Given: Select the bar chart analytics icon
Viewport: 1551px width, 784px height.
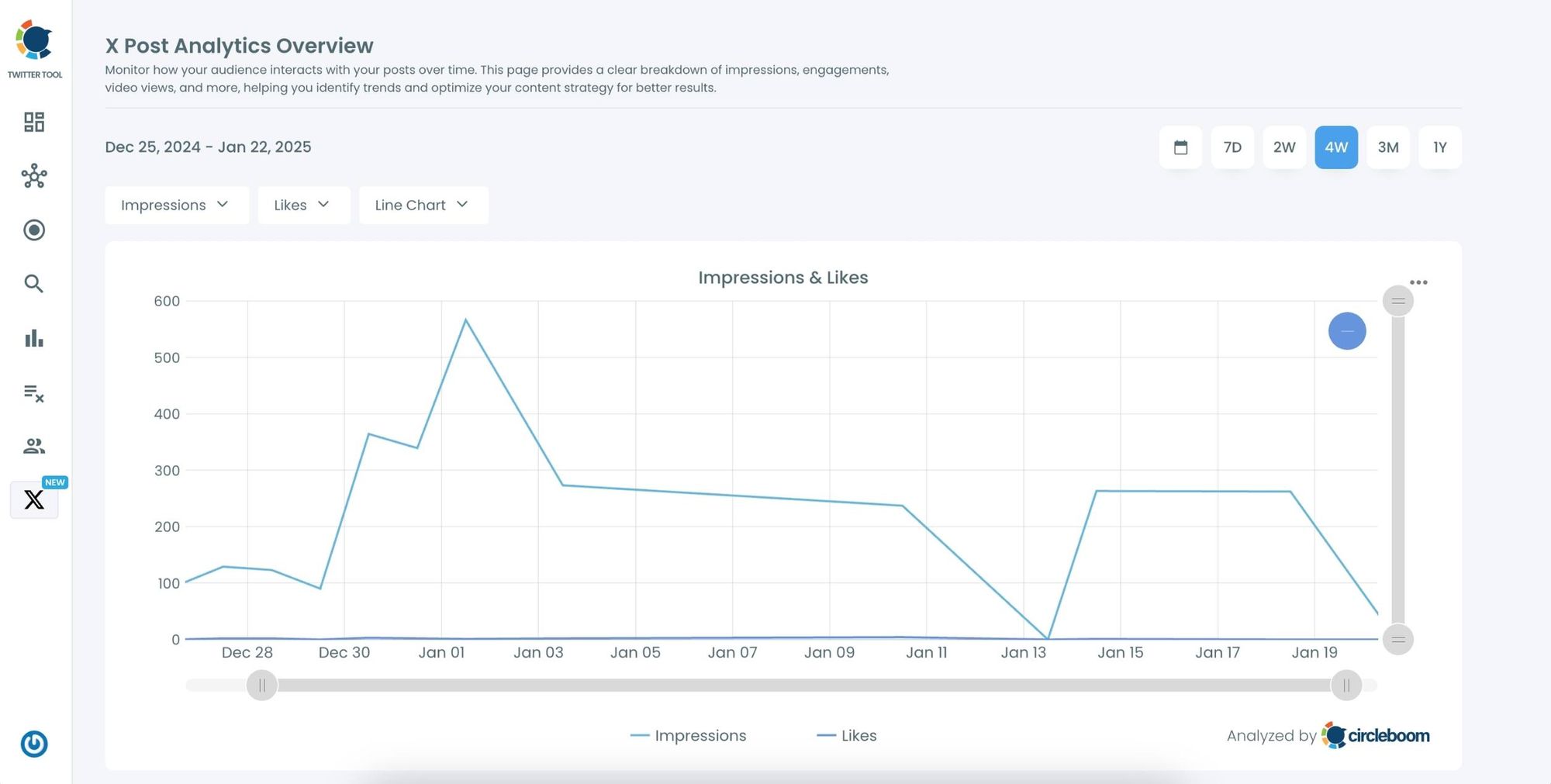Looking at the screenshot, I should pos(34,338).
